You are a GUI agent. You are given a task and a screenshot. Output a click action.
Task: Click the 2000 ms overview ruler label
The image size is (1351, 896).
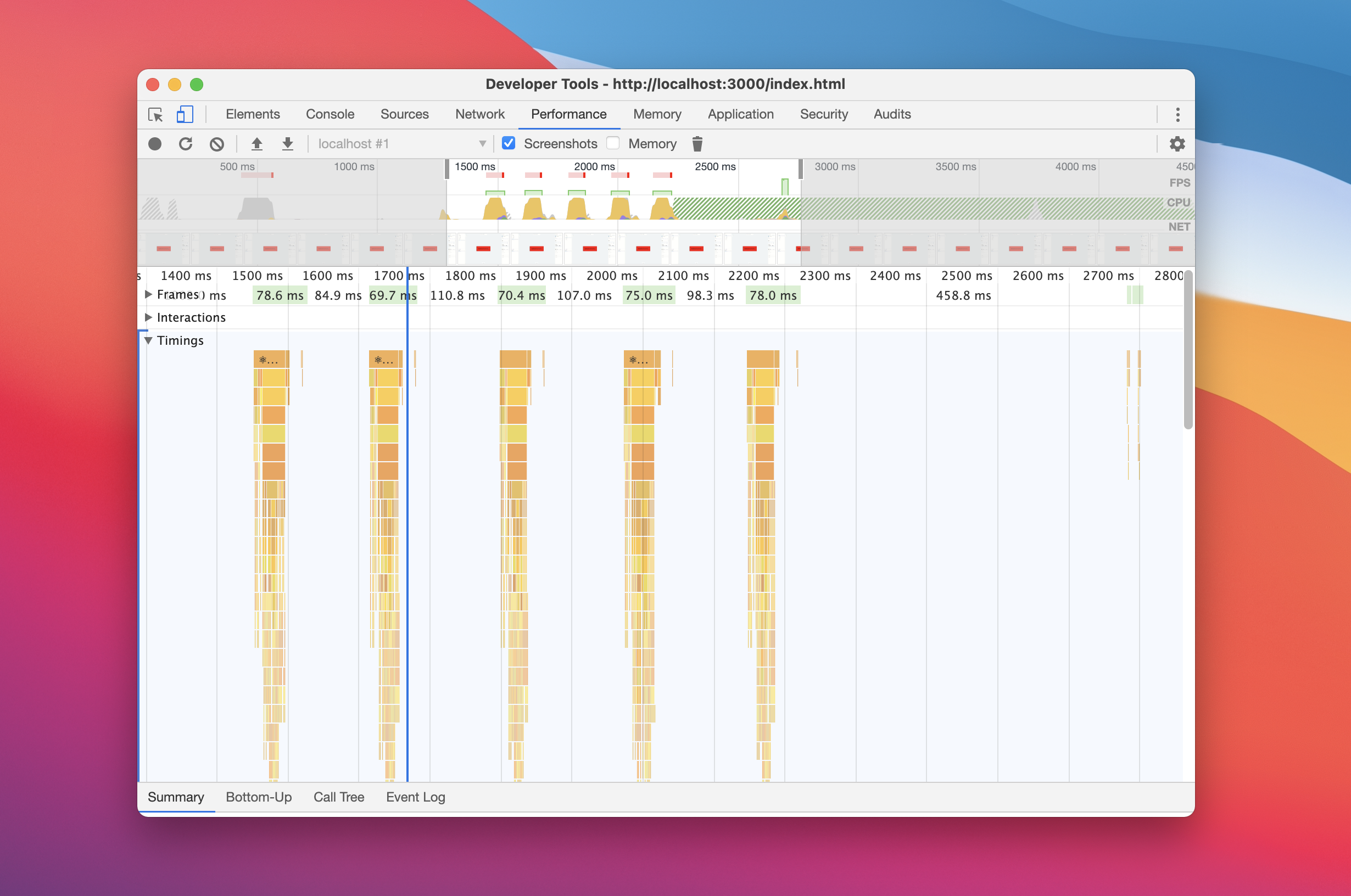click(594, 166)
